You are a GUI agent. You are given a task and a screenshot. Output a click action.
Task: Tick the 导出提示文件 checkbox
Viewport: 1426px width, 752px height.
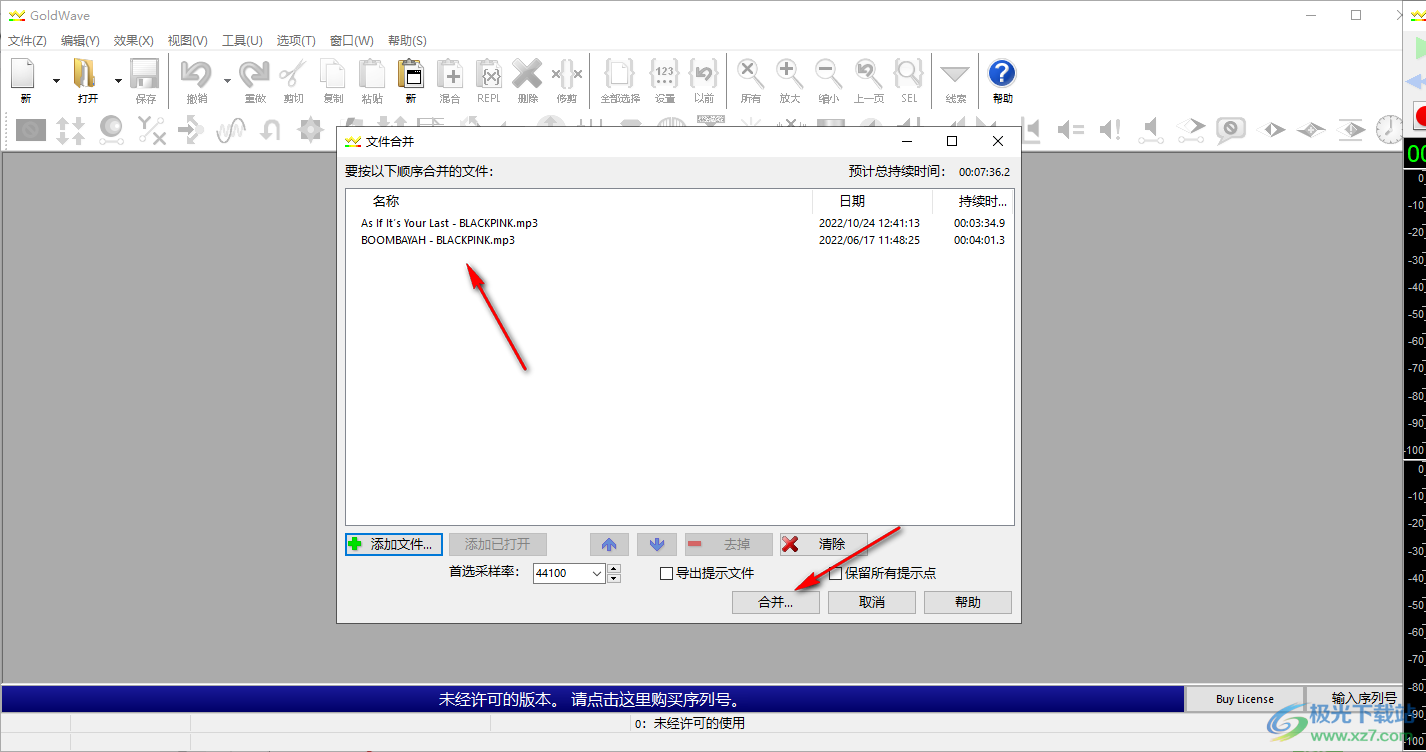[x=667, y=574]
